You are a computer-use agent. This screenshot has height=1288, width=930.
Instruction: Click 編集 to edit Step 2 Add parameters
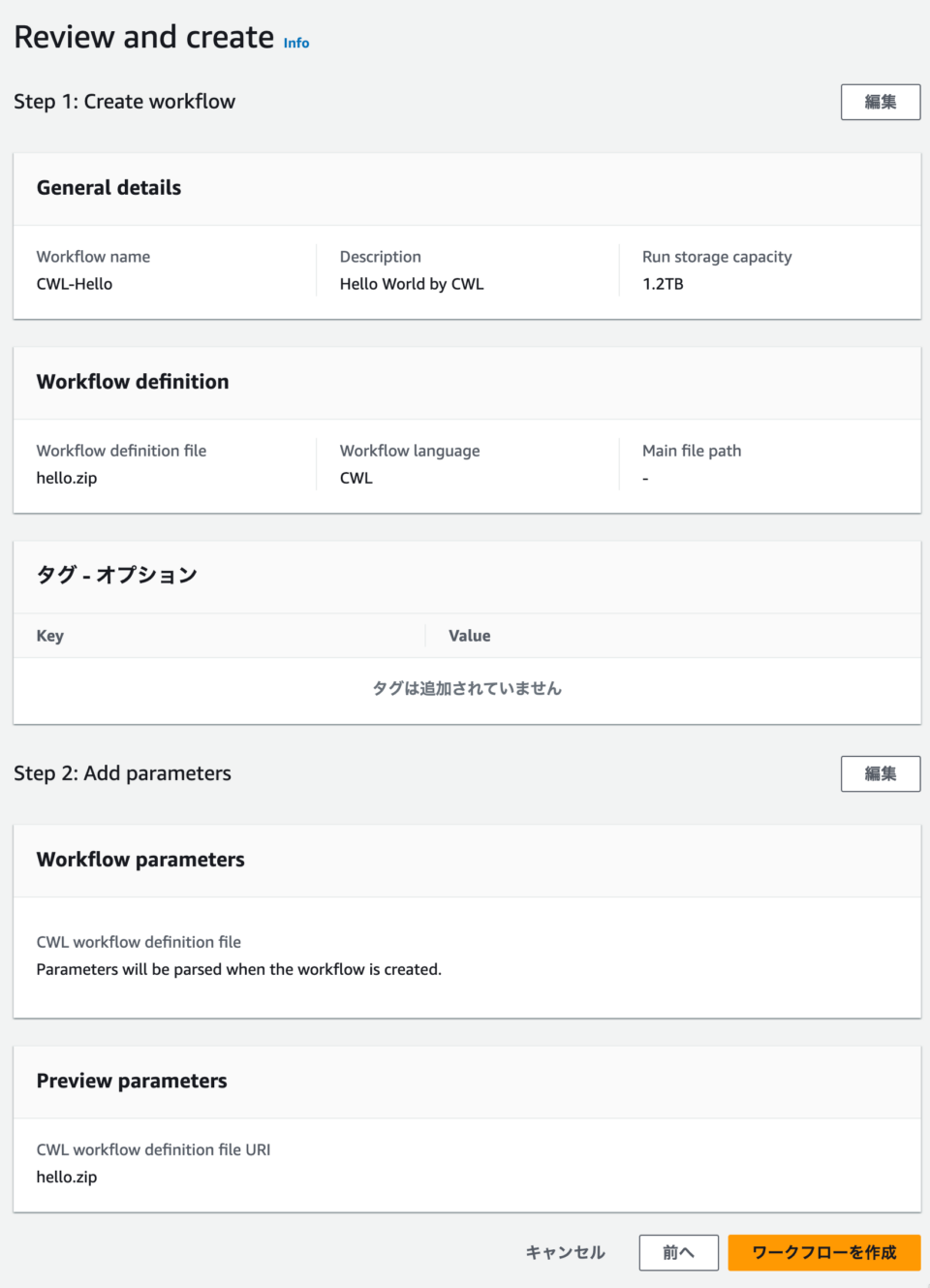[880, 773]
